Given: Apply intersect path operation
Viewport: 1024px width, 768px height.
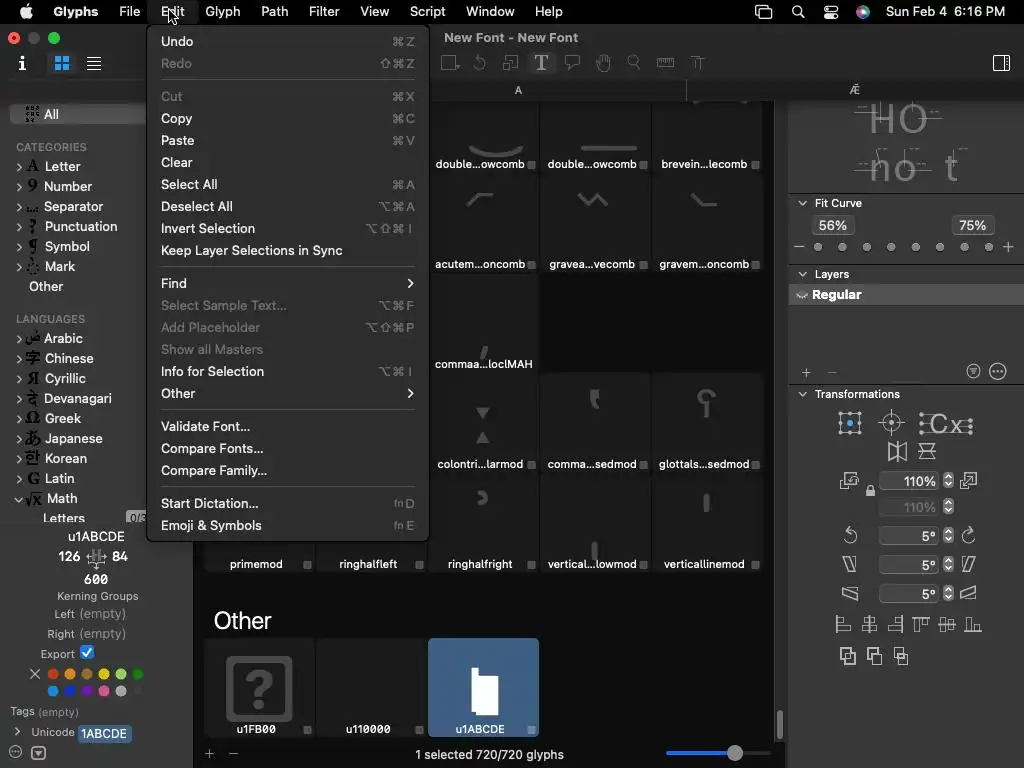Looking at the screenshot, I should (x=901, y=656).
